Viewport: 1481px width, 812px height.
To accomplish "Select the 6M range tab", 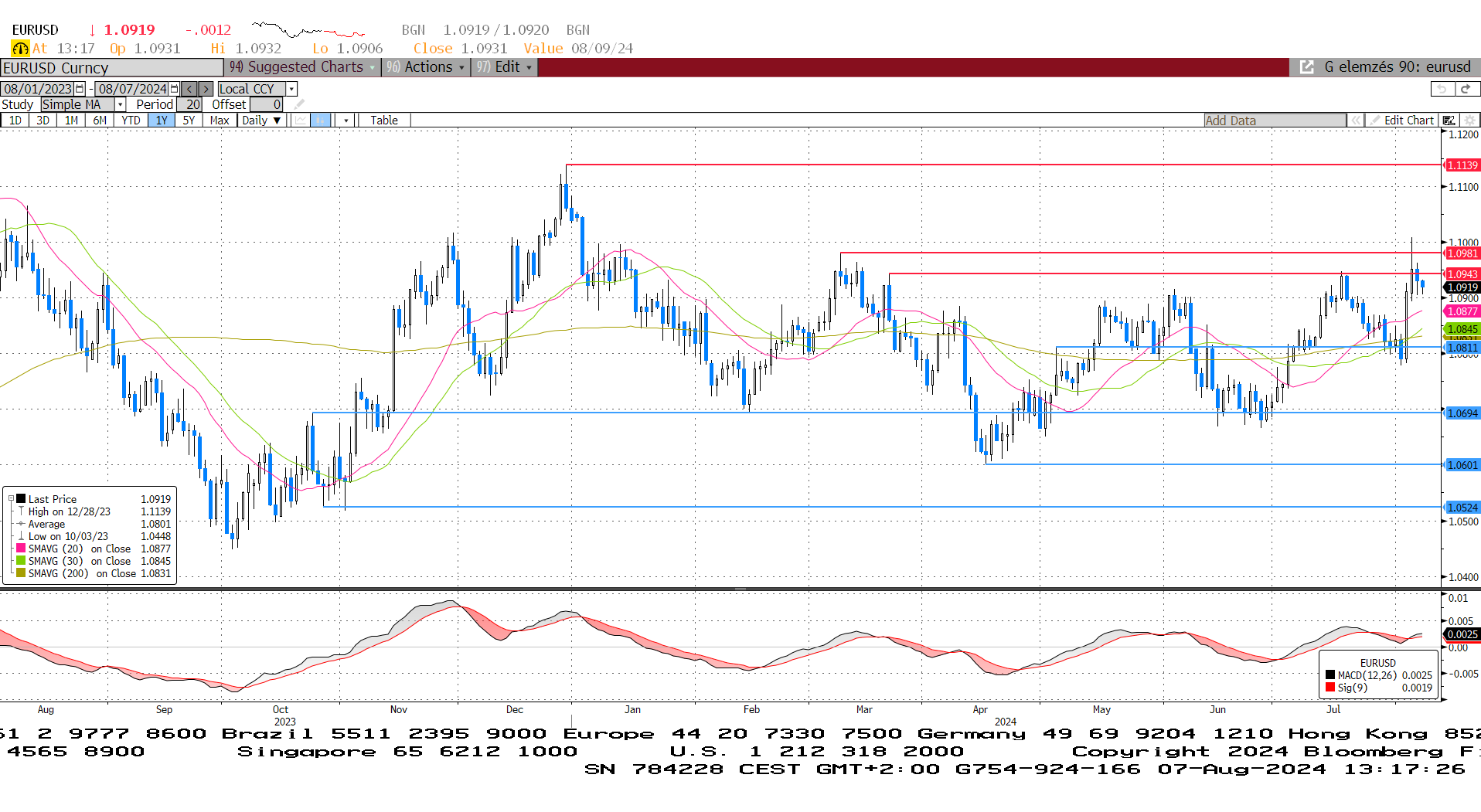I will [x=100, y=121].
